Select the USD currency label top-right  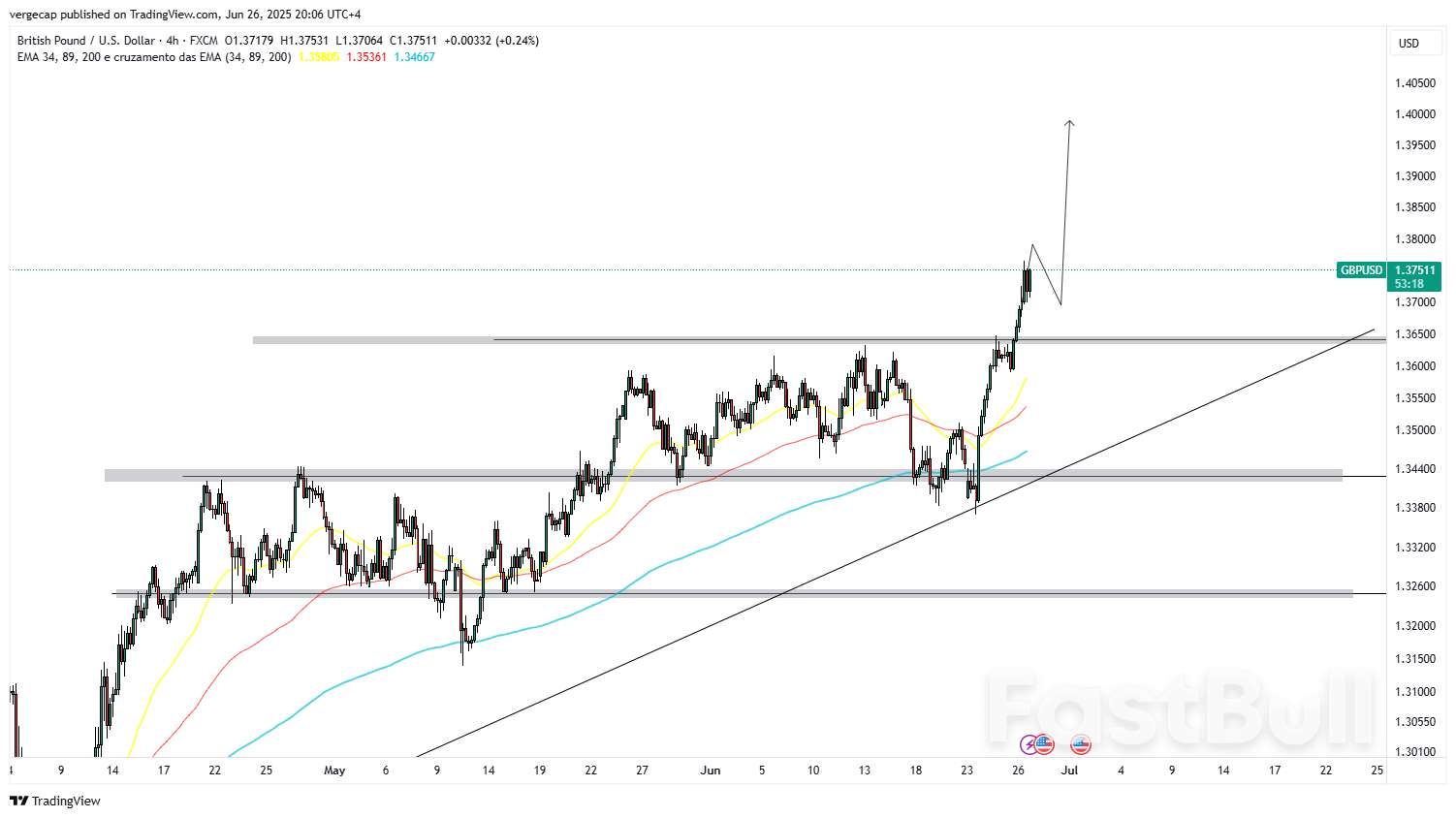pyautogui.click(x=1415, y=43)
